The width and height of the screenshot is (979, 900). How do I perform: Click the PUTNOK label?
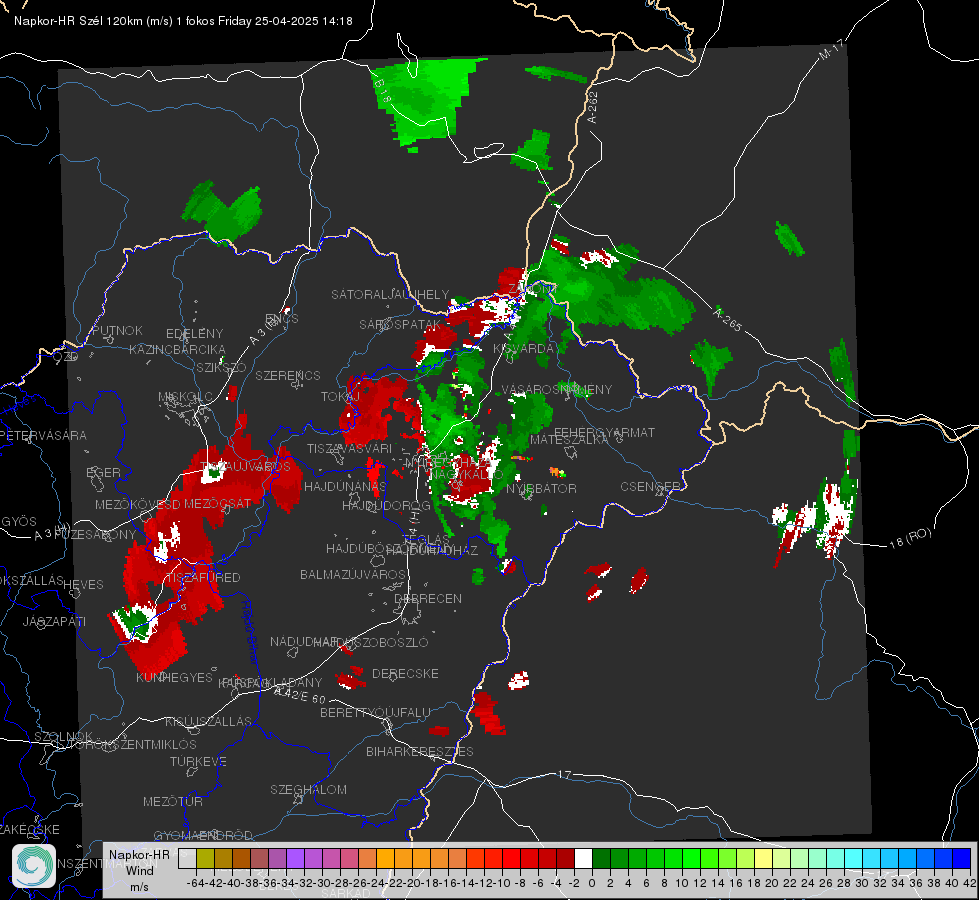[117, 330]
